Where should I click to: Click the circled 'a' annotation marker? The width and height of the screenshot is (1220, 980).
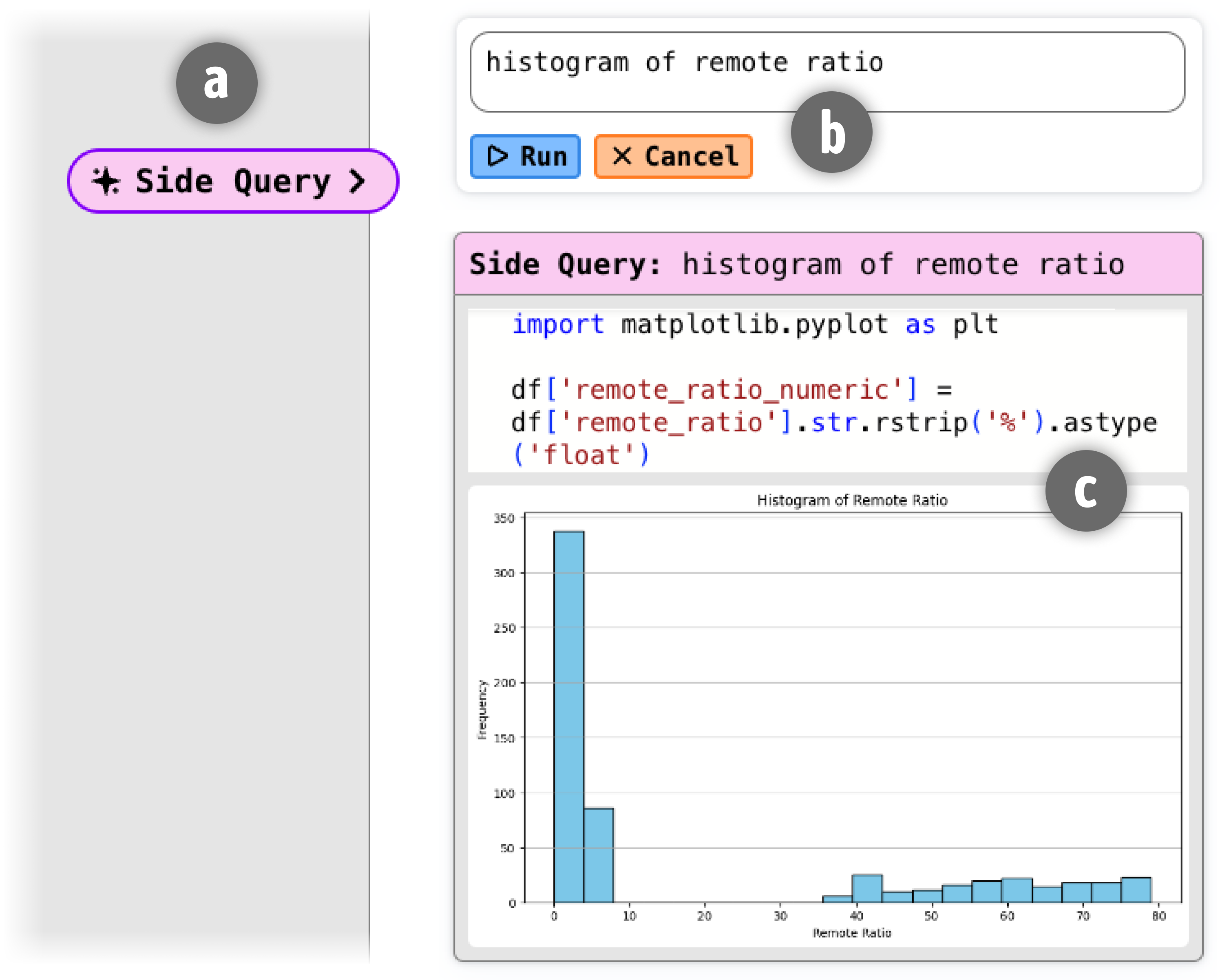[217, 83]
